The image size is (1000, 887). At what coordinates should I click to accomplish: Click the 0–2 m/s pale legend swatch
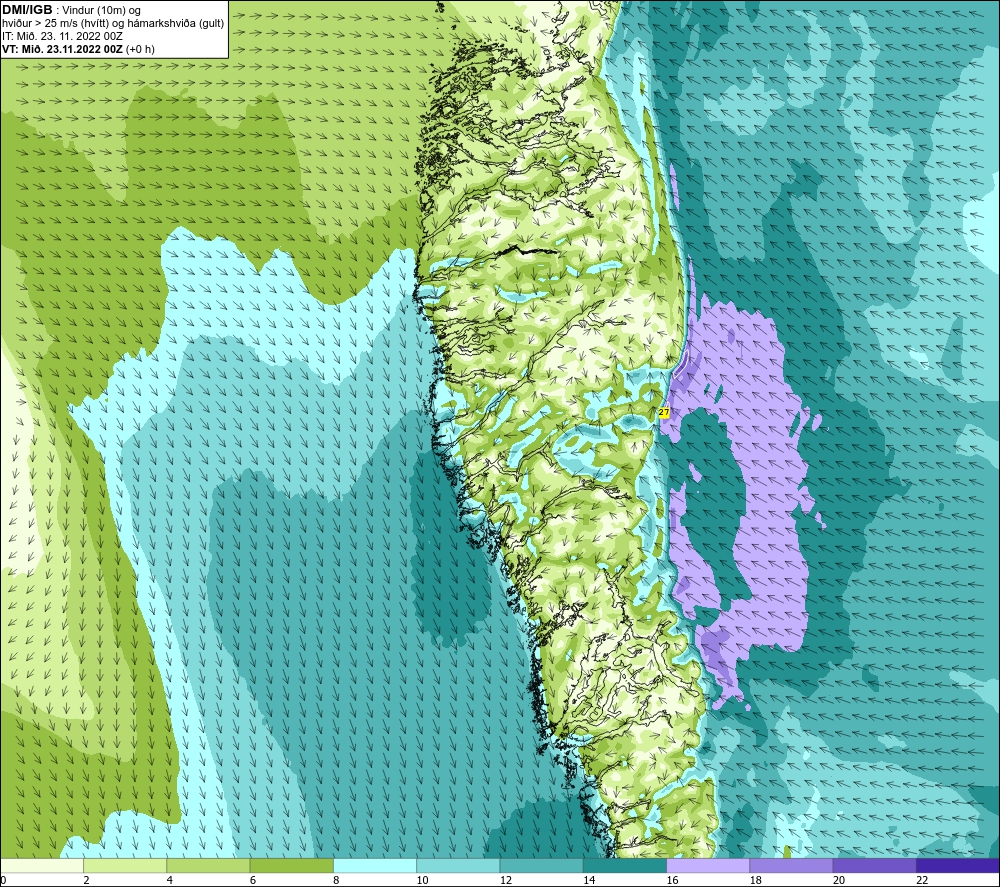41,865
